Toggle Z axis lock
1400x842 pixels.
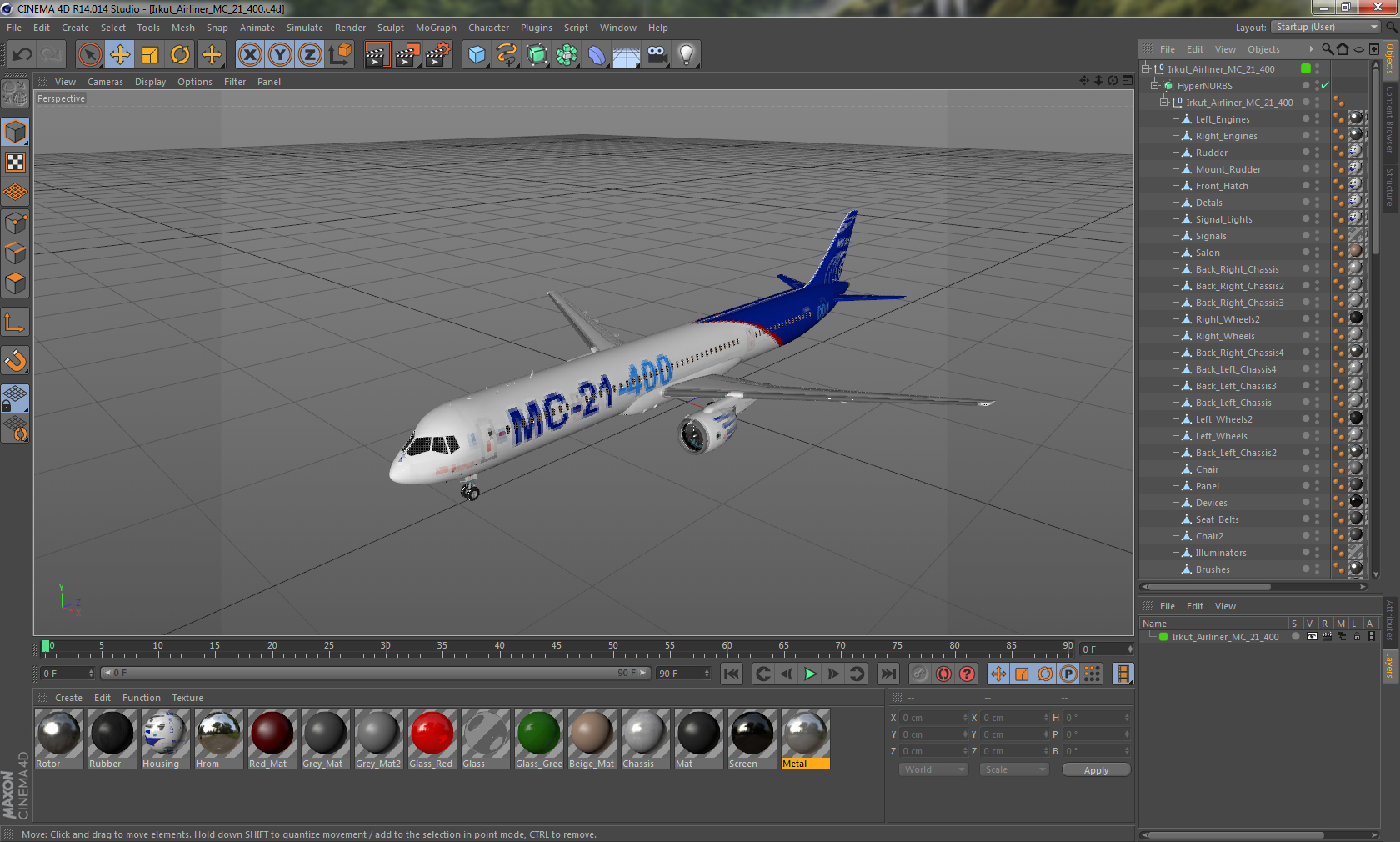[310, 55]
